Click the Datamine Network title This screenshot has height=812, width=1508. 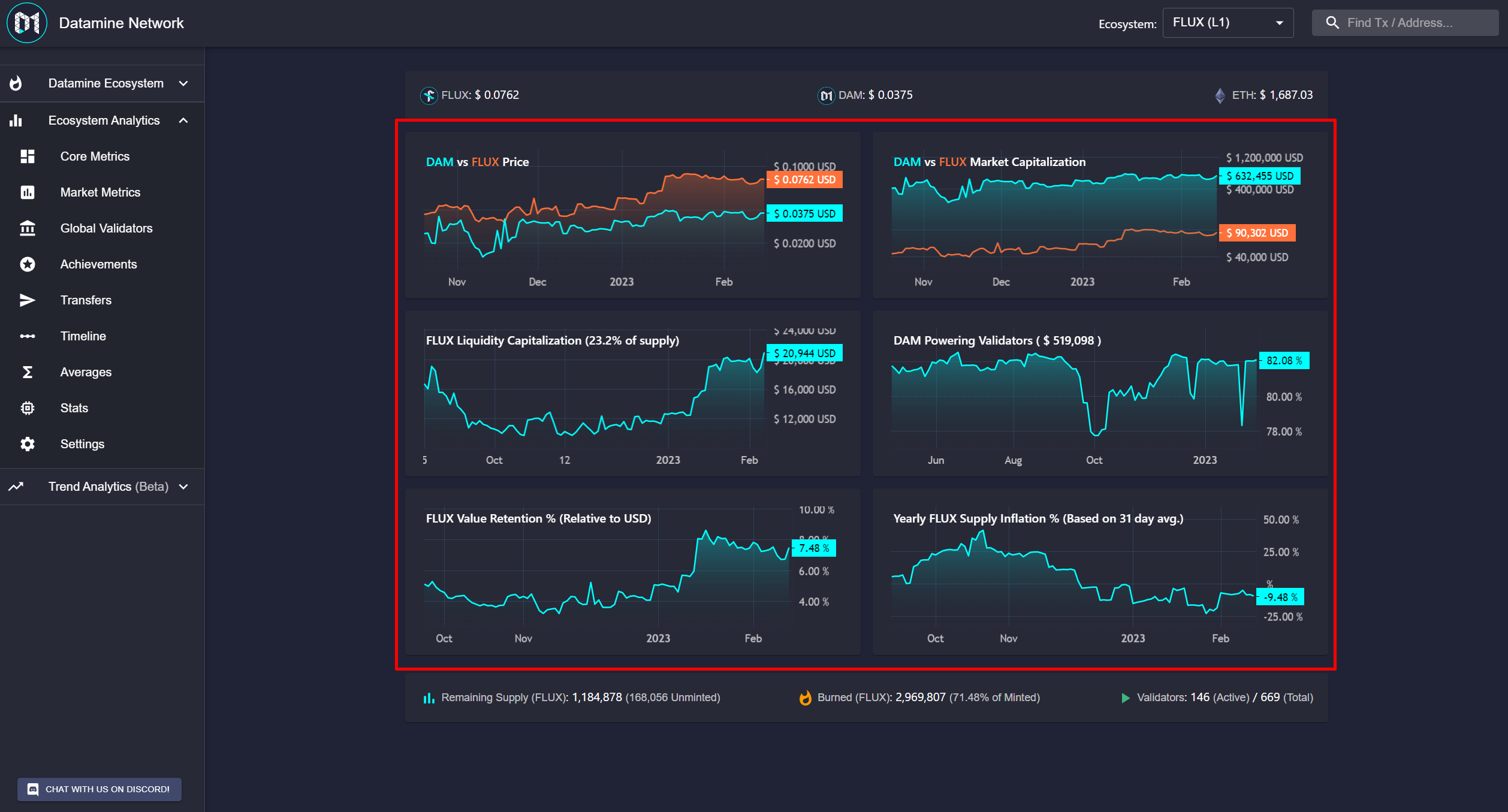tap(121, 23)
